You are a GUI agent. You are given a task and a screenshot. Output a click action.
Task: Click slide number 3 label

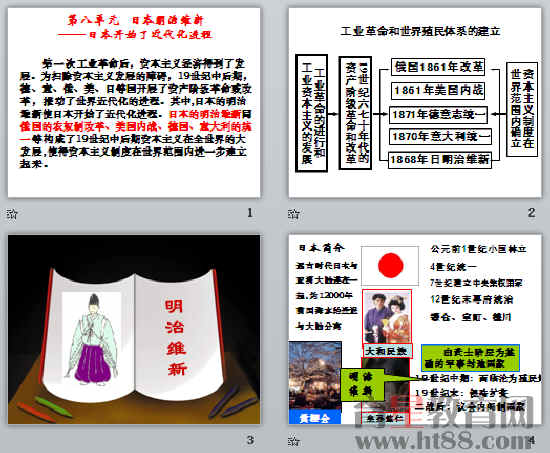coord(250,440)
